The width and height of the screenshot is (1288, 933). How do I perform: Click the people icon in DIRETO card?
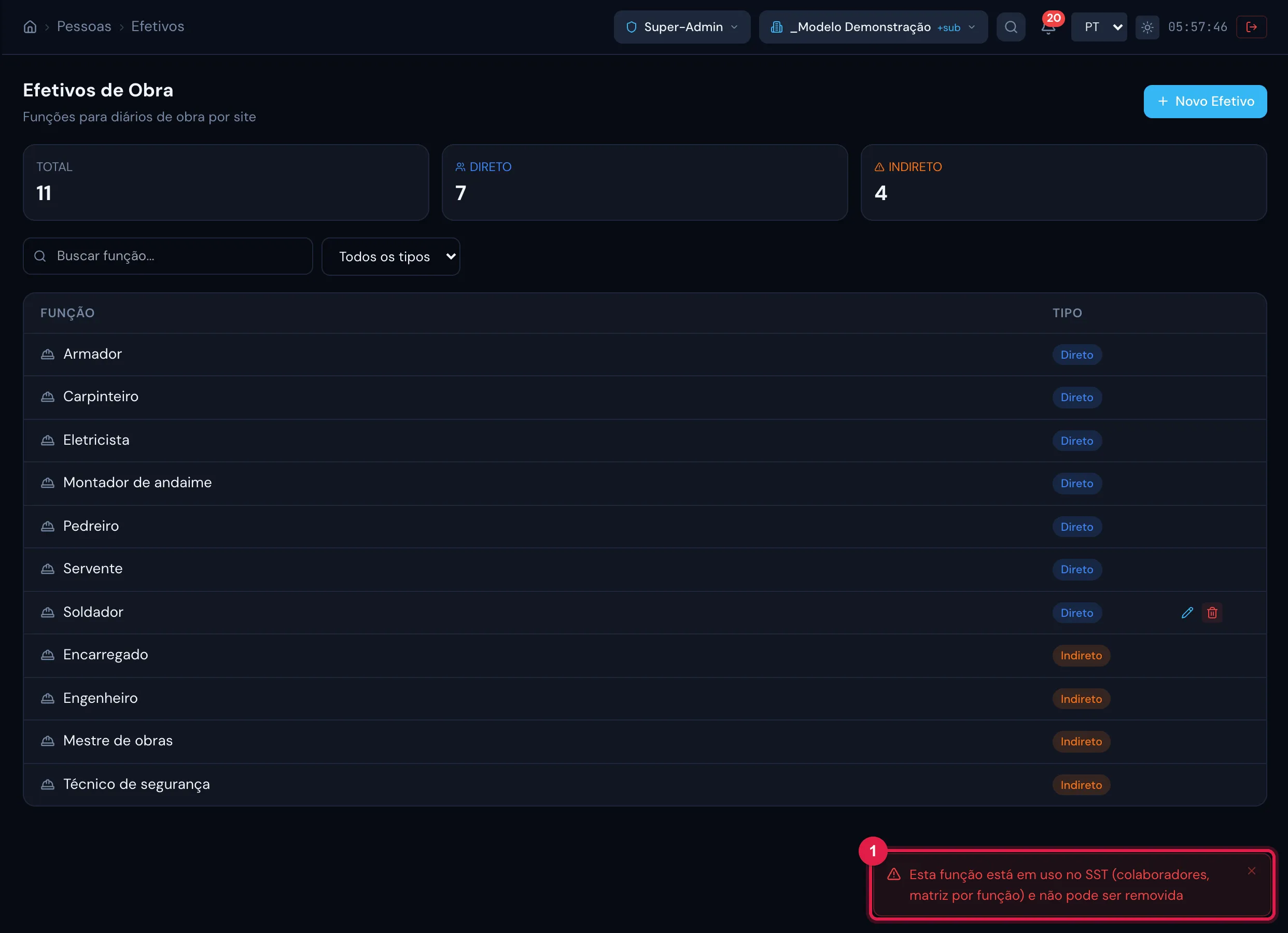[460, 167]
